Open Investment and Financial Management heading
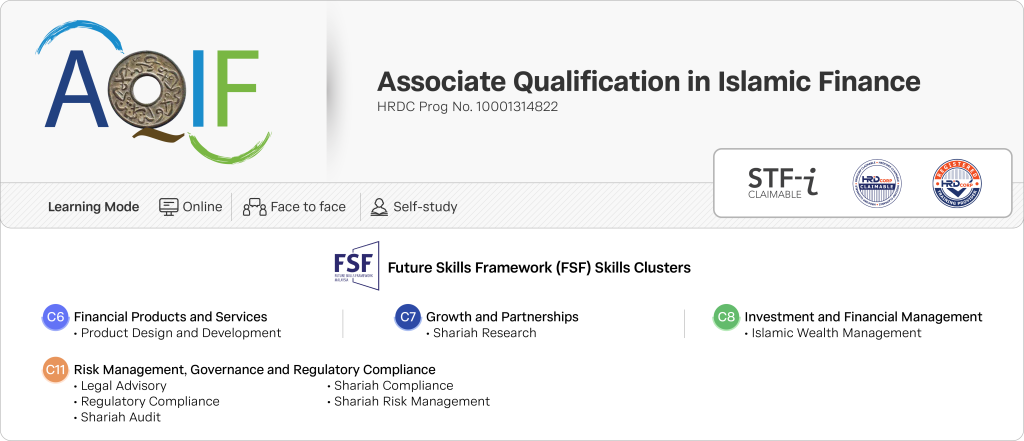The width and height of the screenshot is (1024, 441). 863,317
